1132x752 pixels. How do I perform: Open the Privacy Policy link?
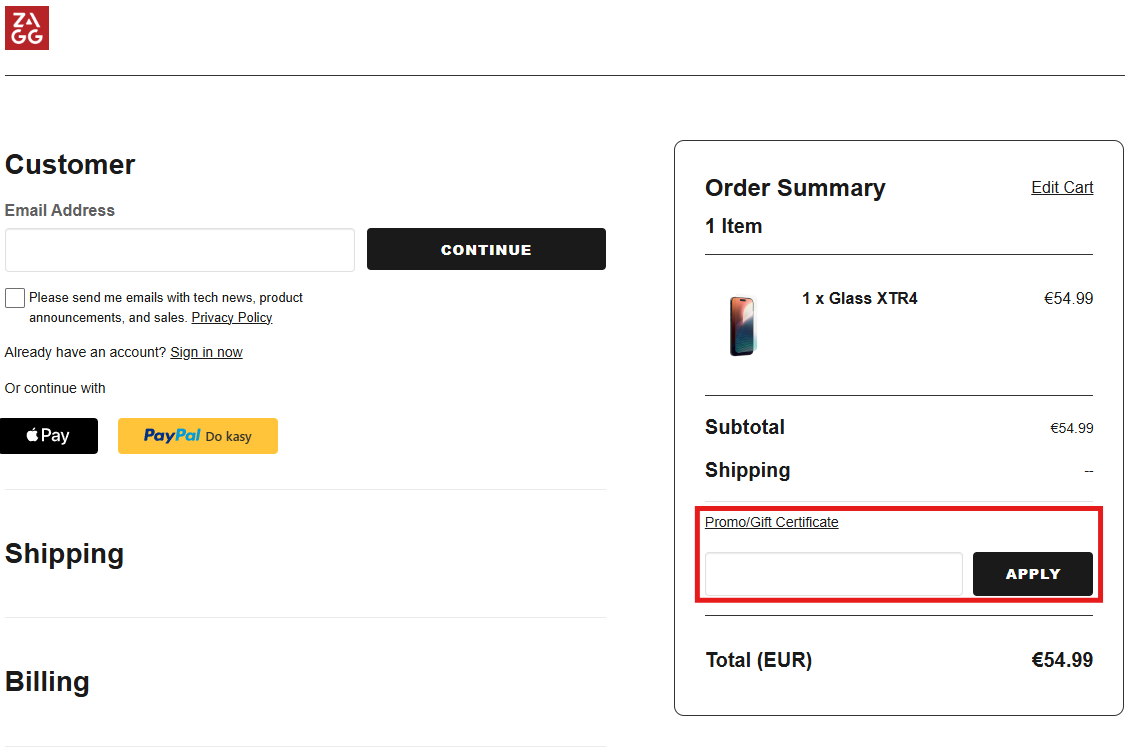232,318
